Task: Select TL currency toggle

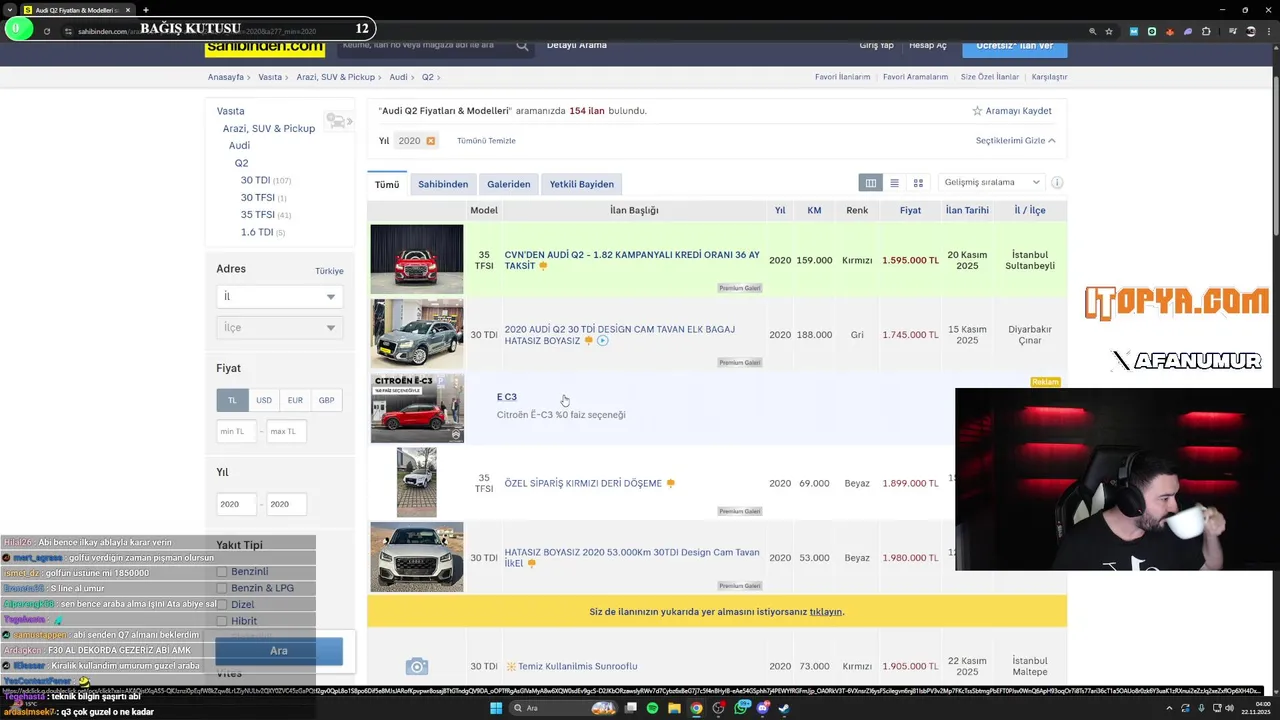Action: [x=232, y=400]
